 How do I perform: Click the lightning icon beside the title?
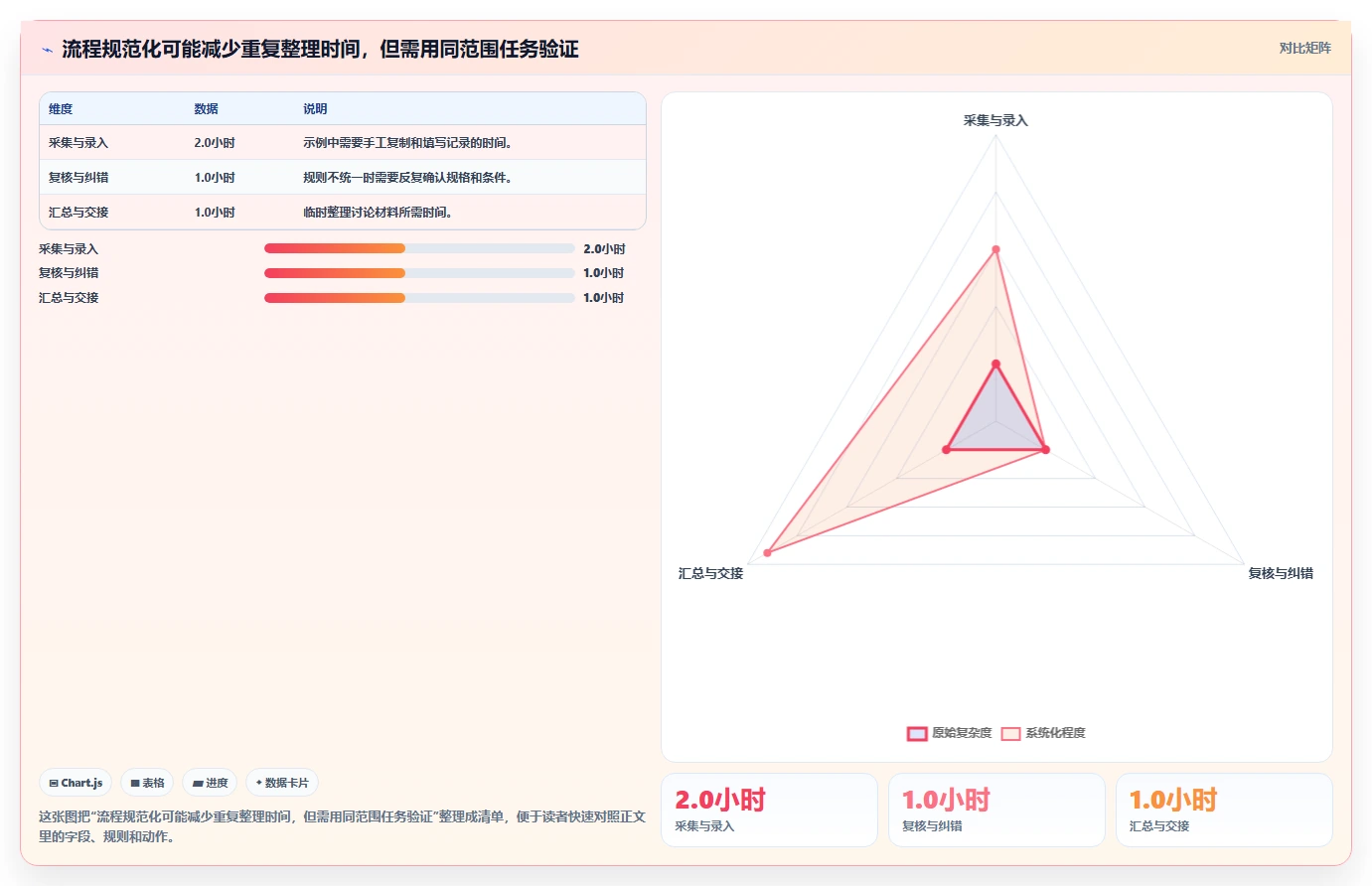[x=47, y=50]
